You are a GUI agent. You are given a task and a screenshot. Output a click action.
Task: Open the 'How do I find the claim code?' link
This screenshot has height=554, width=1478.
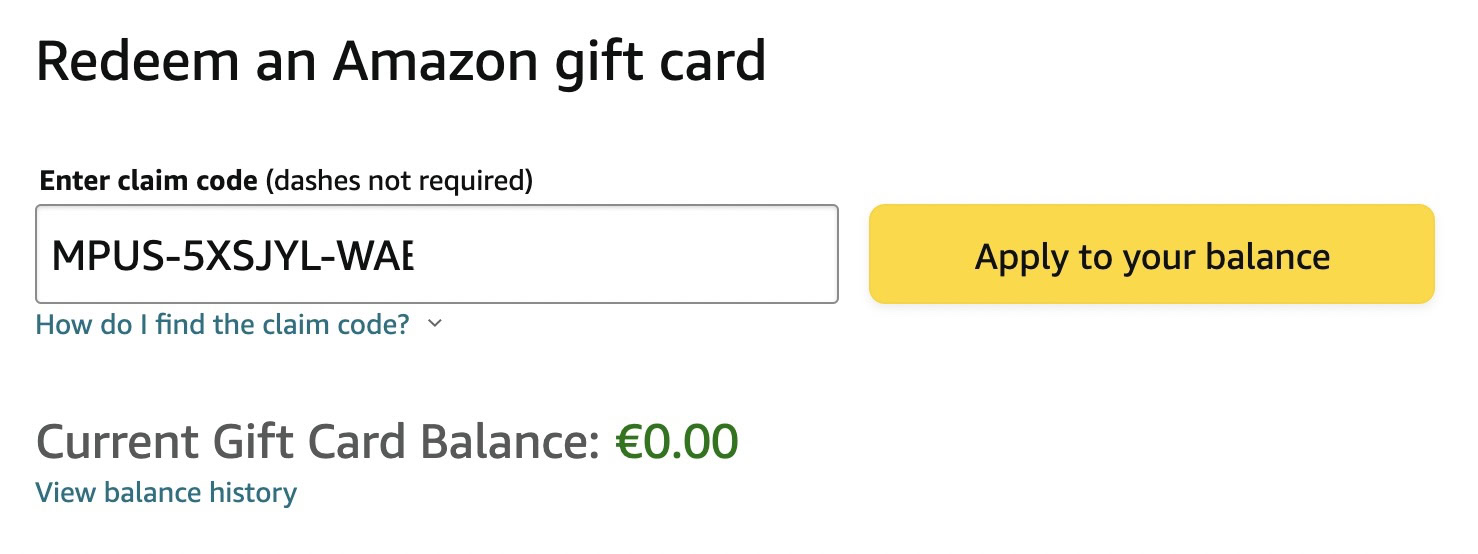(x=222, y=324)
